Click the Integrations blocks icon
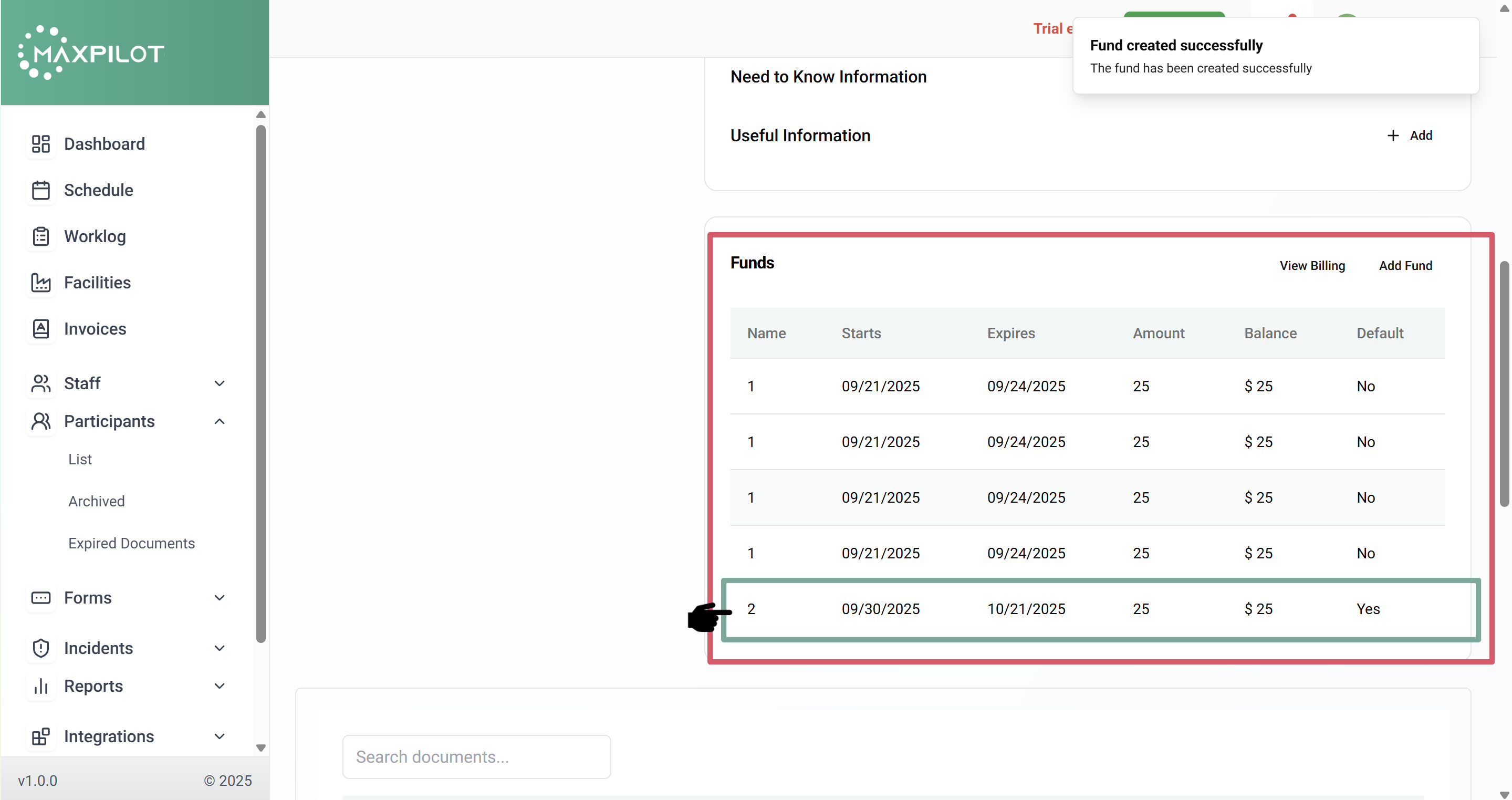 point(40,736)
